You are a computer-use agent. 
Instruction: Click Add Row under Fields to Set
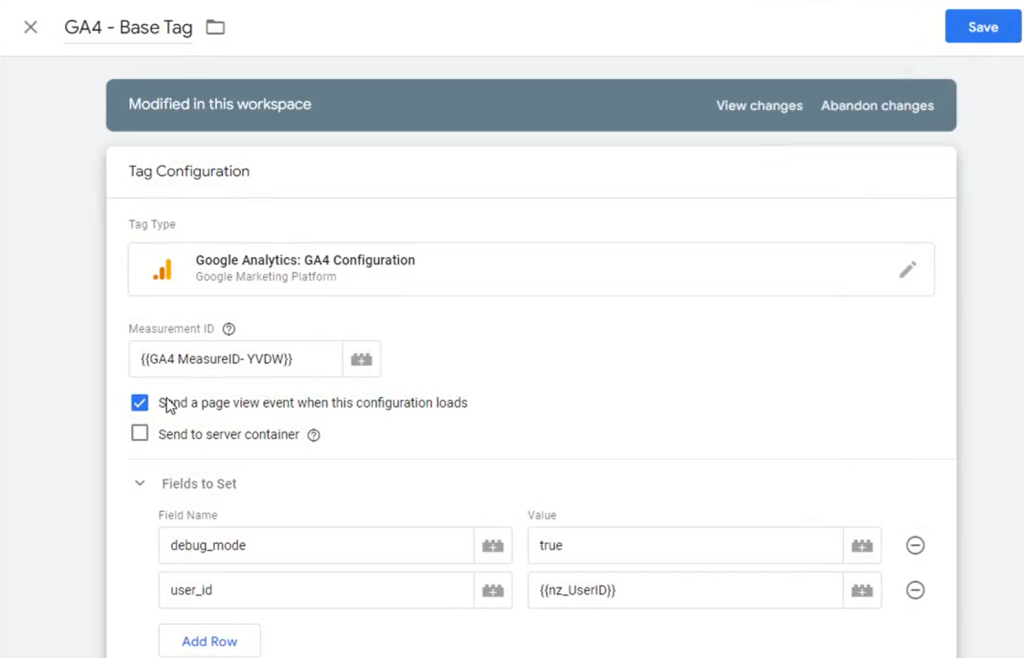[x=209, y=640]
